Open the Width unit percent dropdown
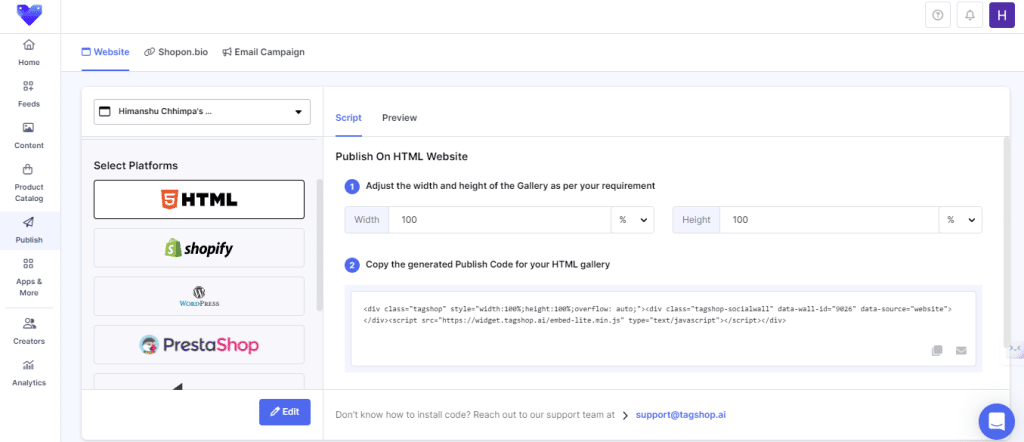1024x442 pixels. pyautogui.click(x=632, y=220)
